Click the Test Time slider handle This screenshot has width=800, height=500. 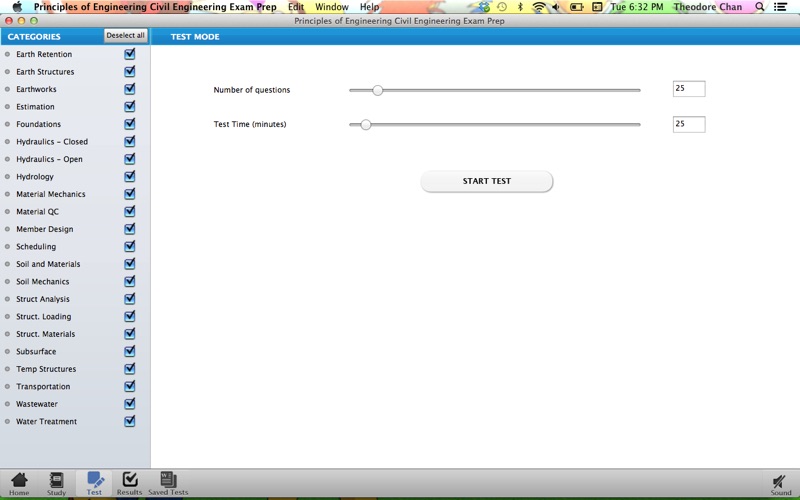pyautogui.click(x=366, y=124)
